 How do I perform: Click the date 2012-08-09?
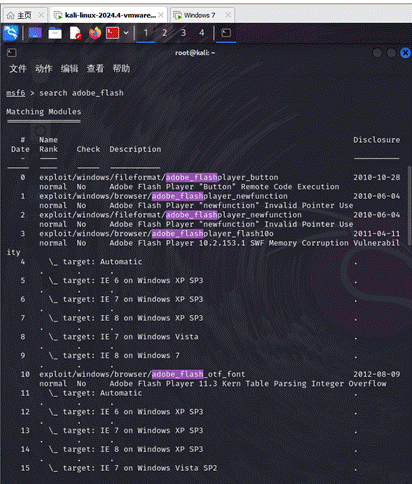(x=377, y=374)
